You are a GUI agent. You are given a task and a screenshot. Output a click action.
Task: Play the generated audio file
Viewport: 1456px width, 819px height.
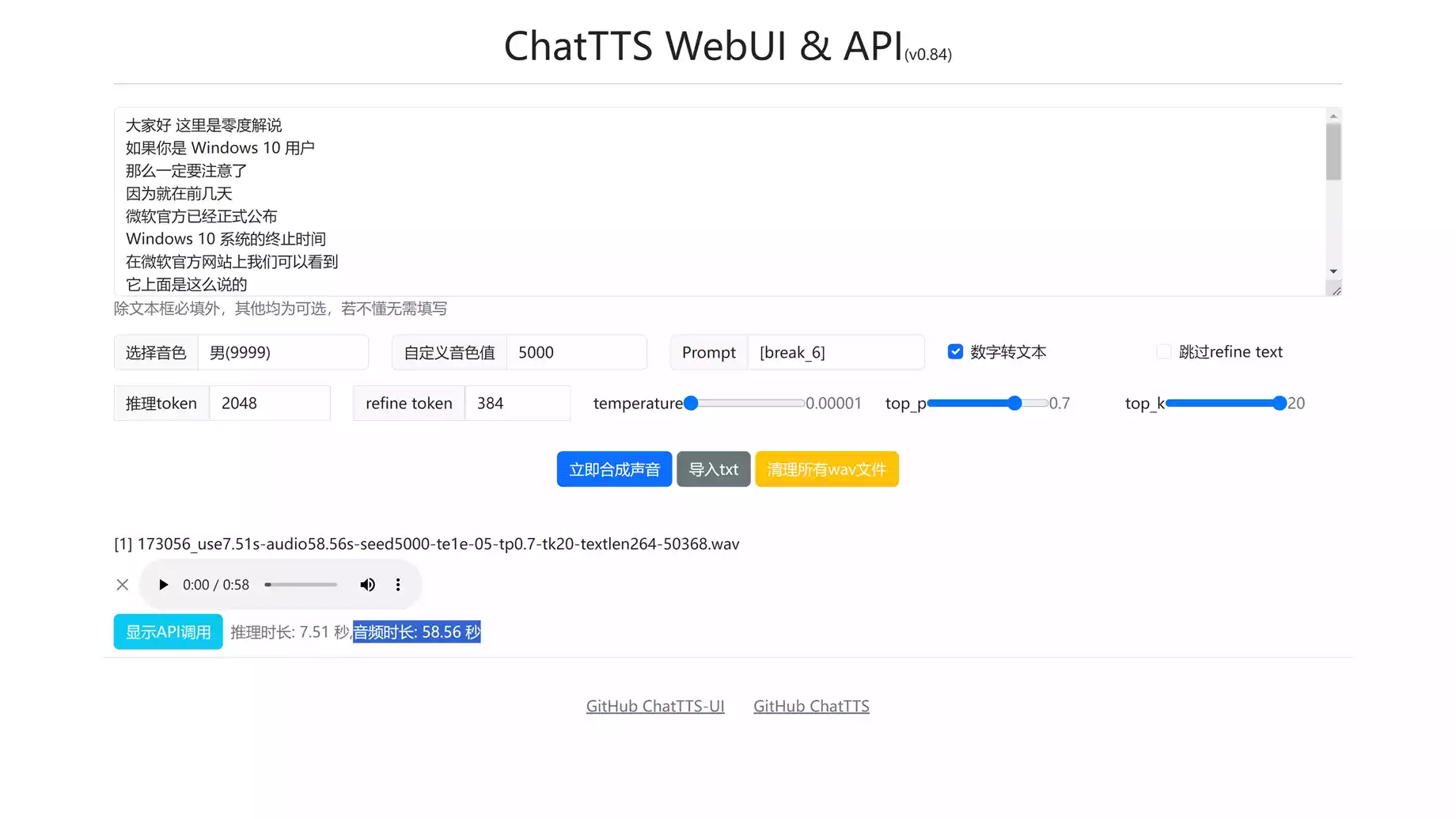pyautogui.click(x=163, y=585)
